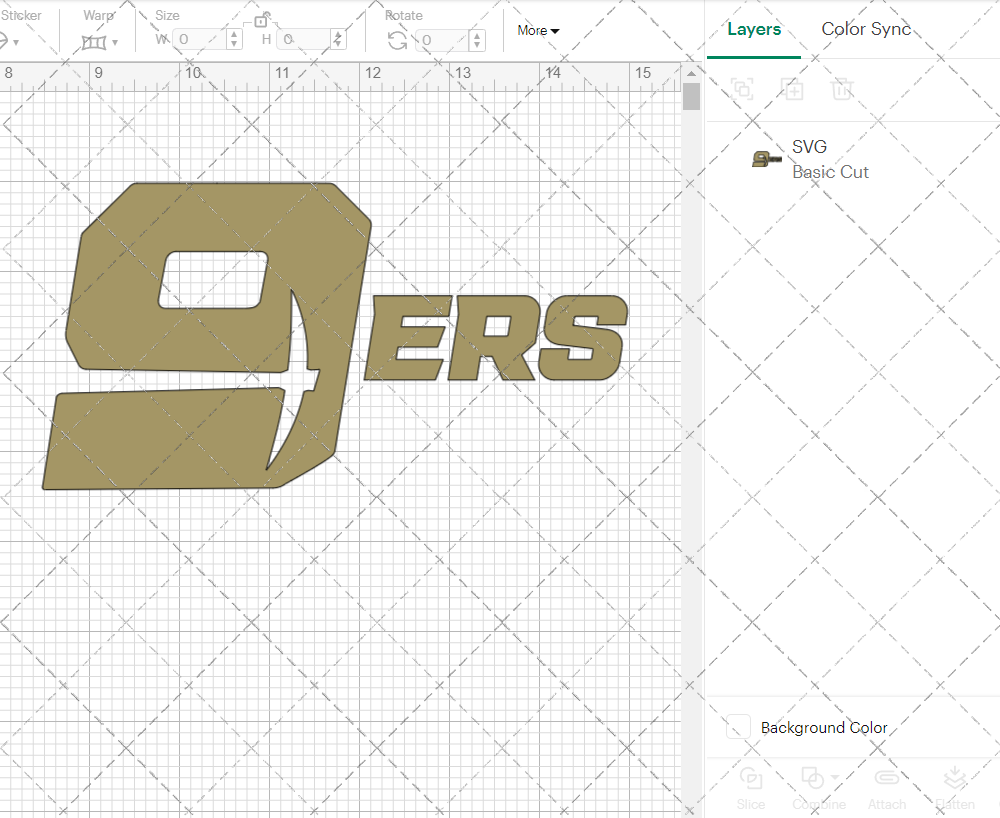1000x818 pixels.
Task: Click the Width input field
Action: 200,40
